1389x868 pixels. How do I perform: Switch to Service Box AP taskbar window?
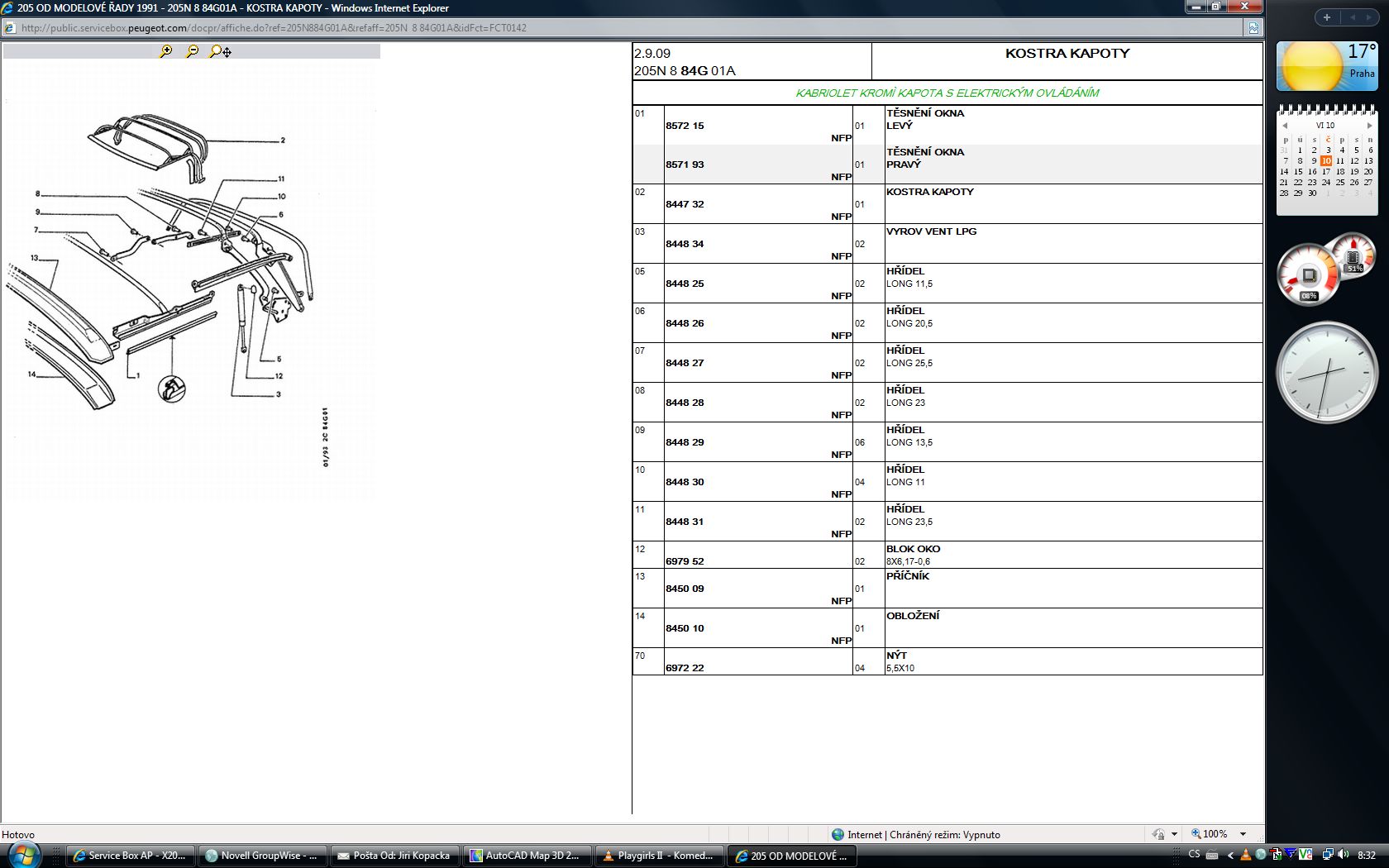130,856
